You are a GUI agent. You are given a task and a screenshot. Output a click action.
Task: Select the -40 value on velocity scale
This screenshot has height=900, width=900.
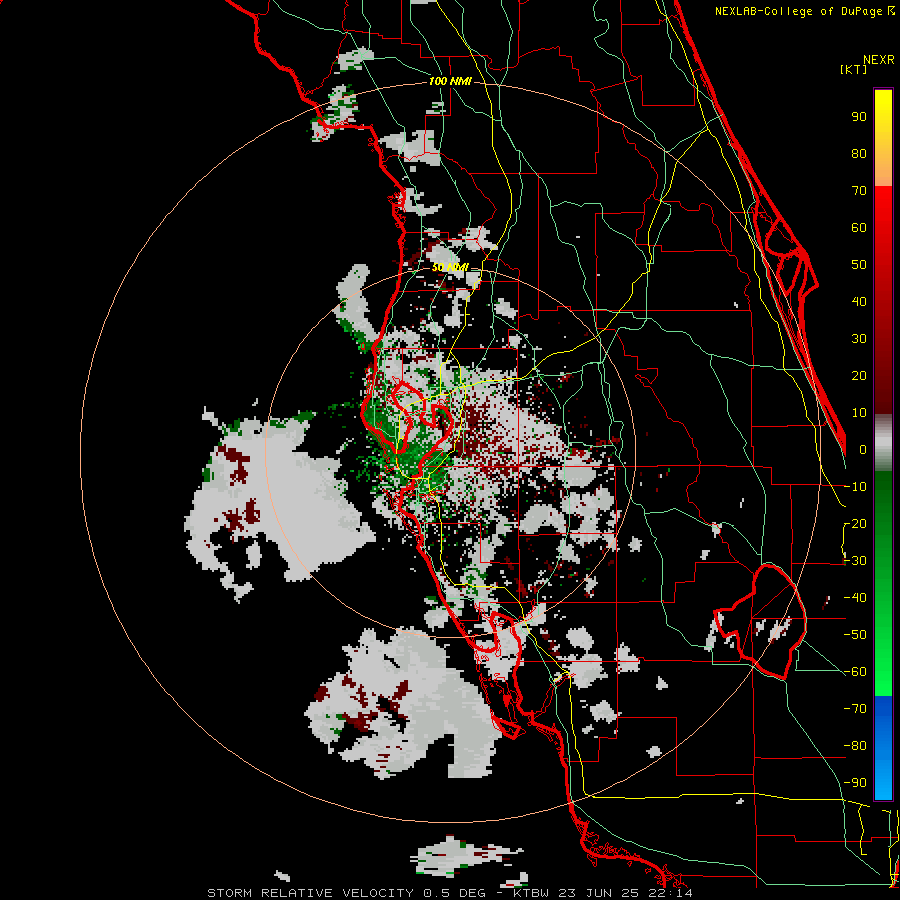tap(855, 598)
